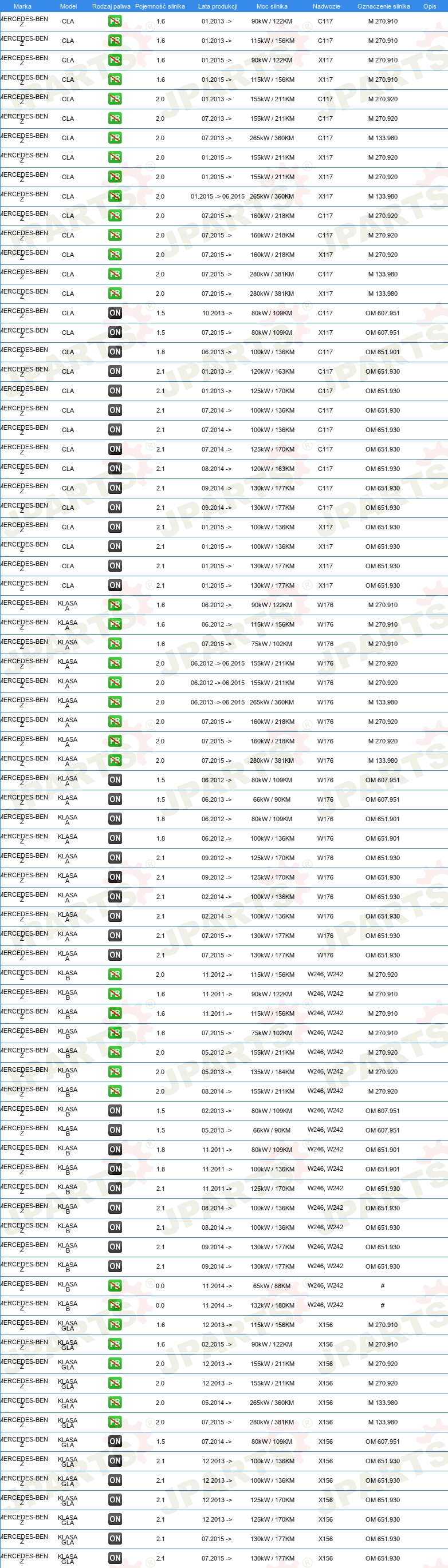The image size is (448, 1568).
Task: Click 'OM 607.951' in CLA 10.2013 row
Action: (383, 313)
